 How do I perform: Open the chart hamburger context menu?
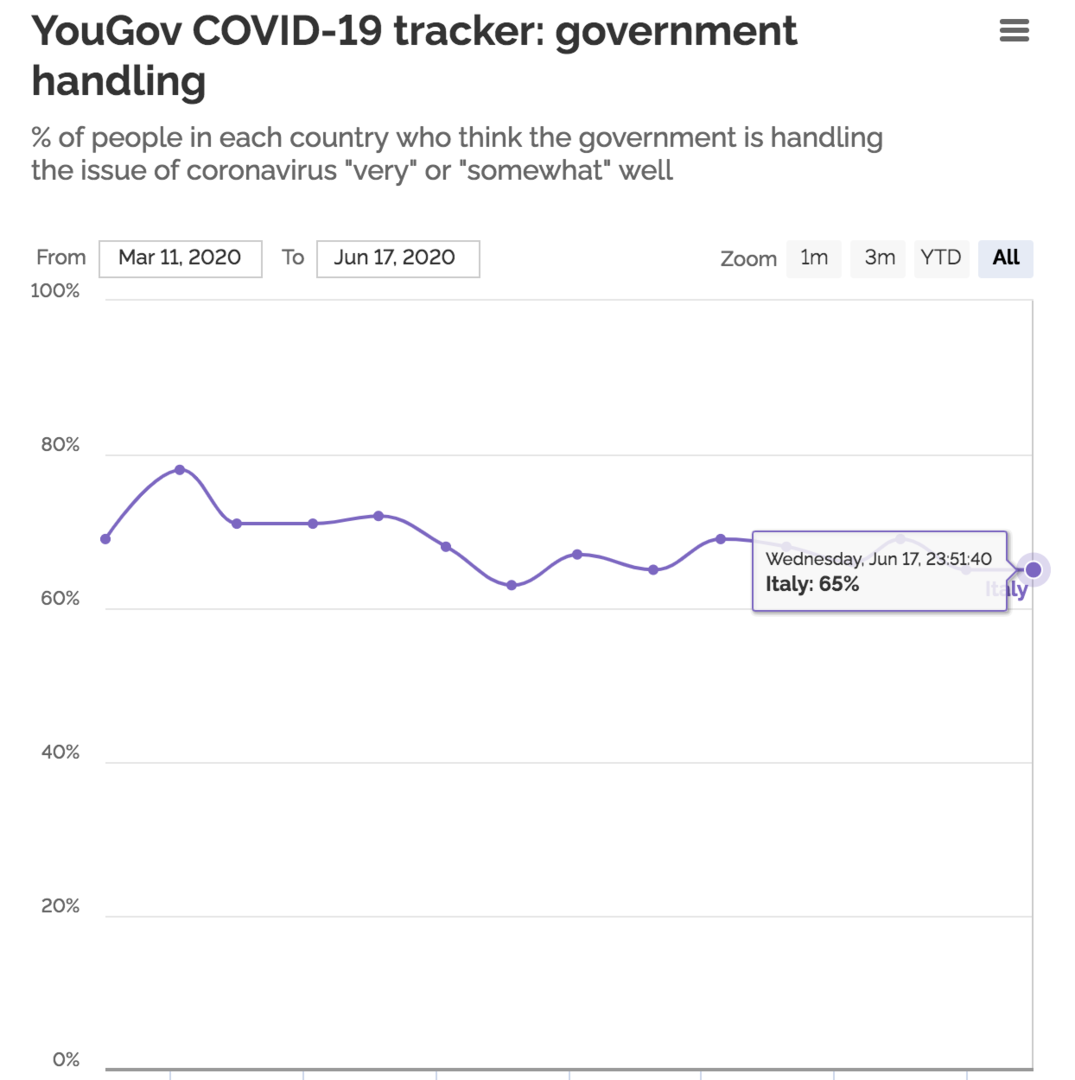(x=1014, y=30)
